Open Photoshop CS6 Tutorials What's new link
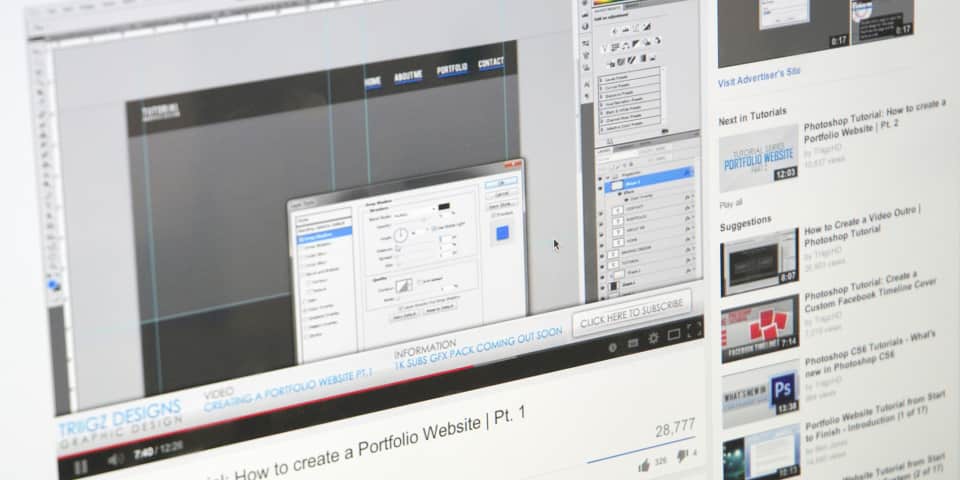 (x=870, y=353)
